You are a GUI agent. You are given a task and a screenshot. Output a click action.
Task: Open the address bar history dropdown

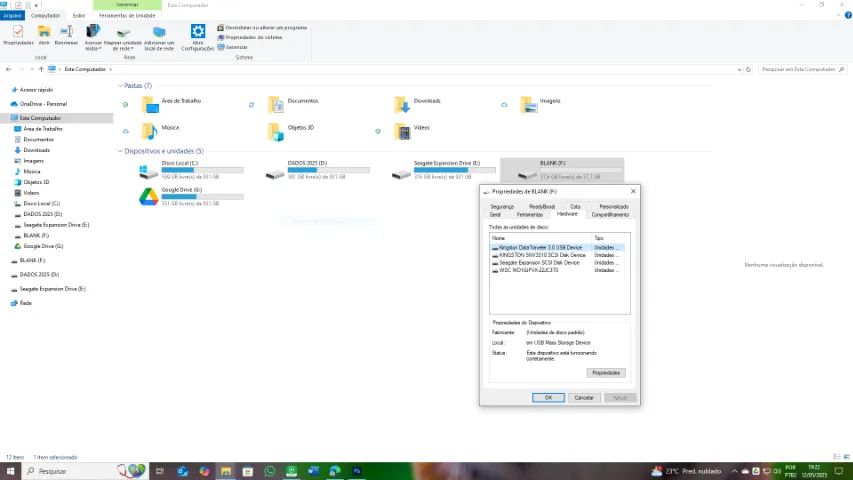pos(739,69)
